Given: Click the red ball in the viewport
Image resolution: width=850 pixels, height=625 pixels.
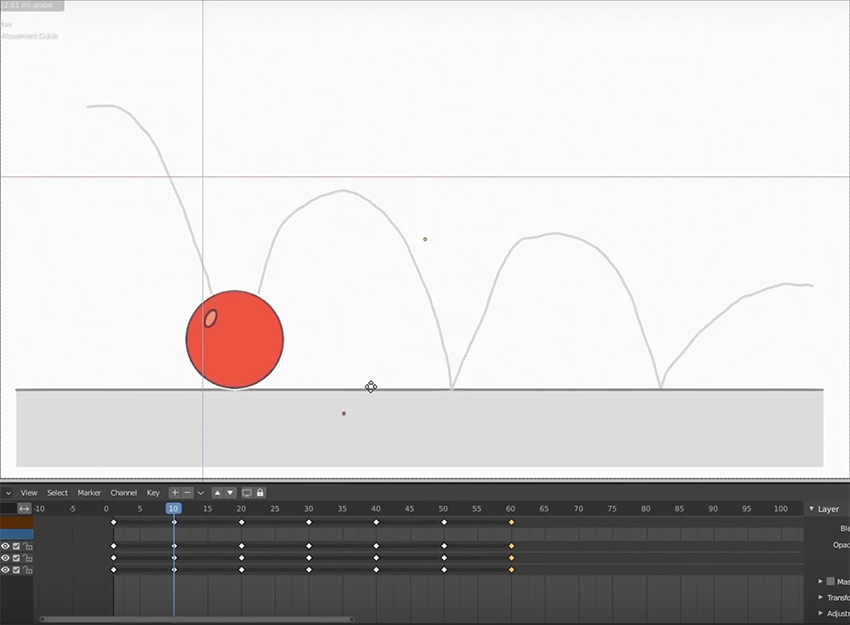Looking at the screenshot, I should pyautogui.click(x=235, y=339).
